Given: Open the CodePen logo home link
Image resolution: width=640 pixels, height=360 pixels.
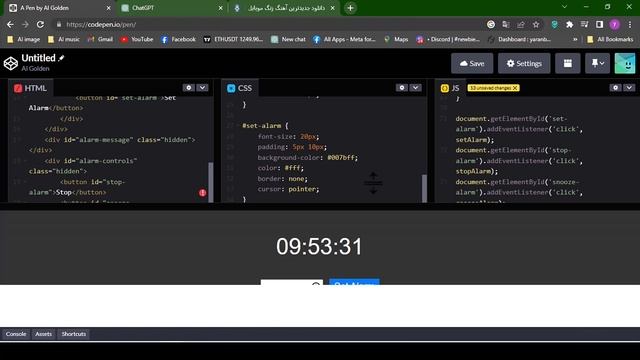Looking at the screenshot, I should 11,63.
